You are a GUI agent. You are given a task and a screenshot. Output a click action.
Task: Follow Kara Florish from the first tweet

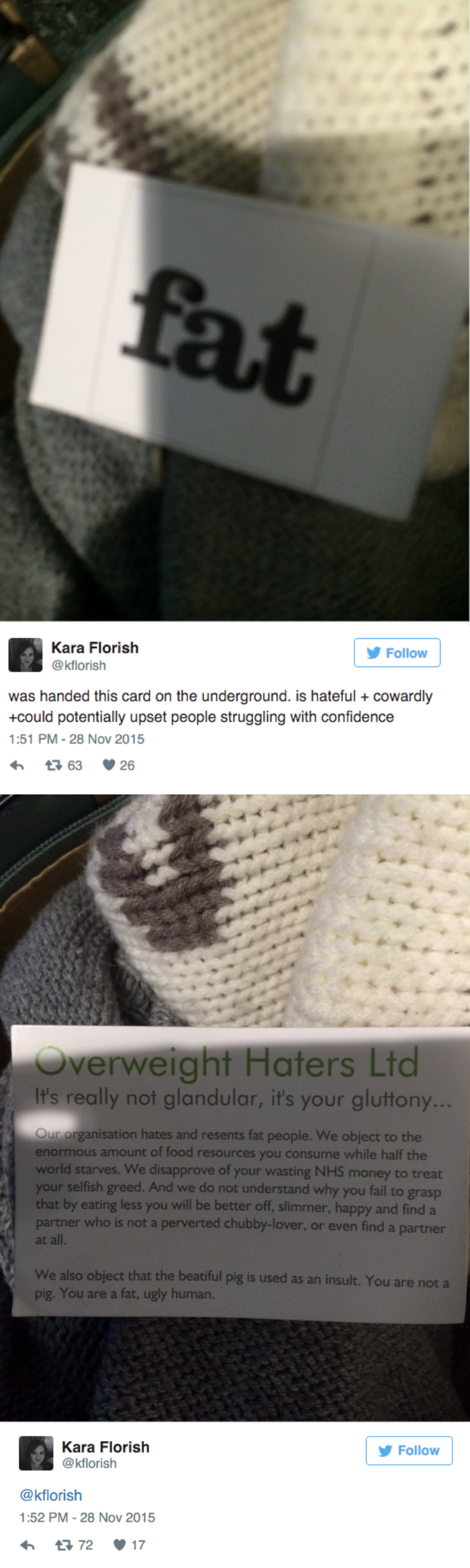coord(397,653)
